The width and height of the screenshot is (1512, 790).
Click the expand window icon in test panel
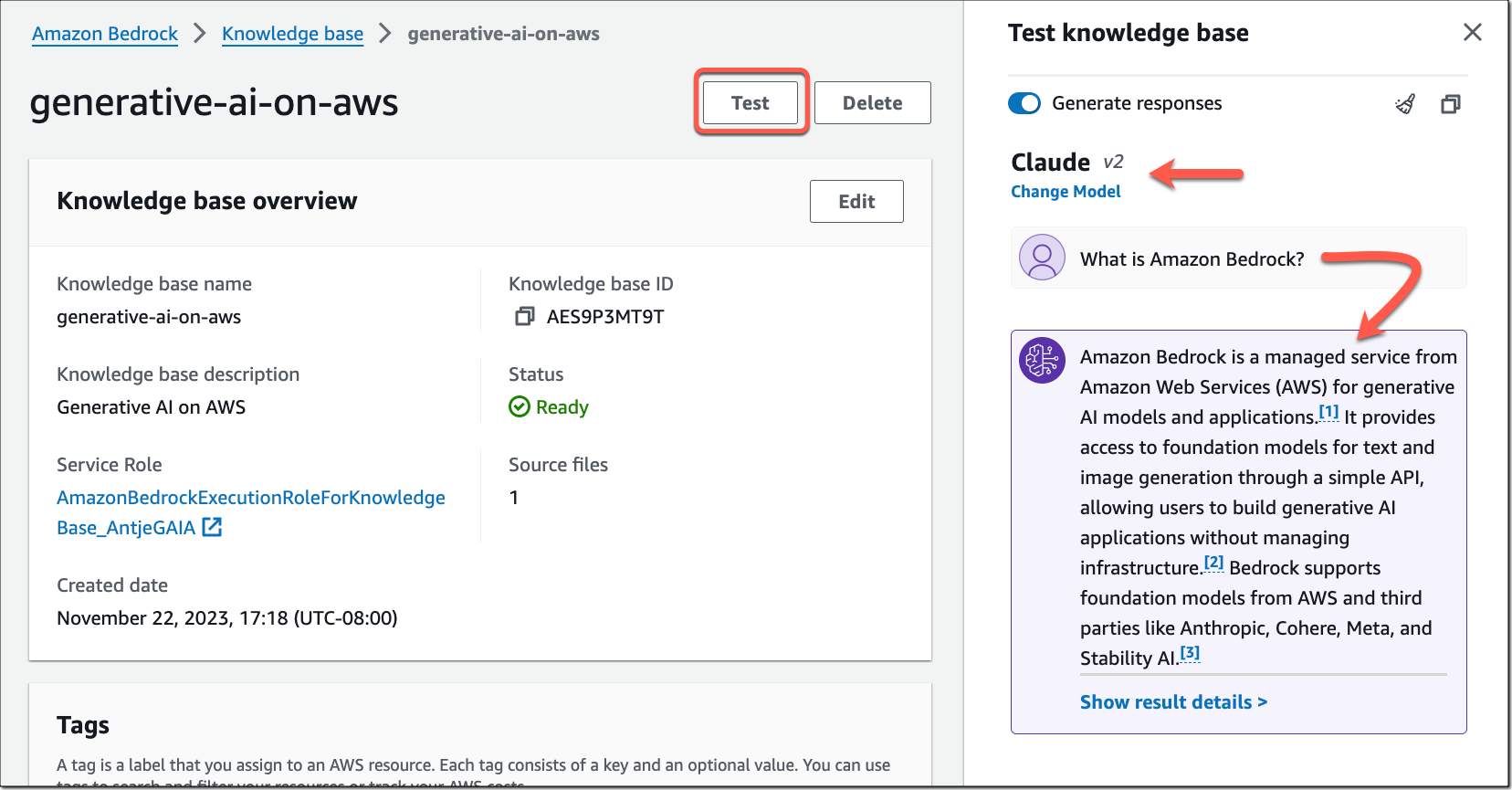click(x=1451, y=104)
